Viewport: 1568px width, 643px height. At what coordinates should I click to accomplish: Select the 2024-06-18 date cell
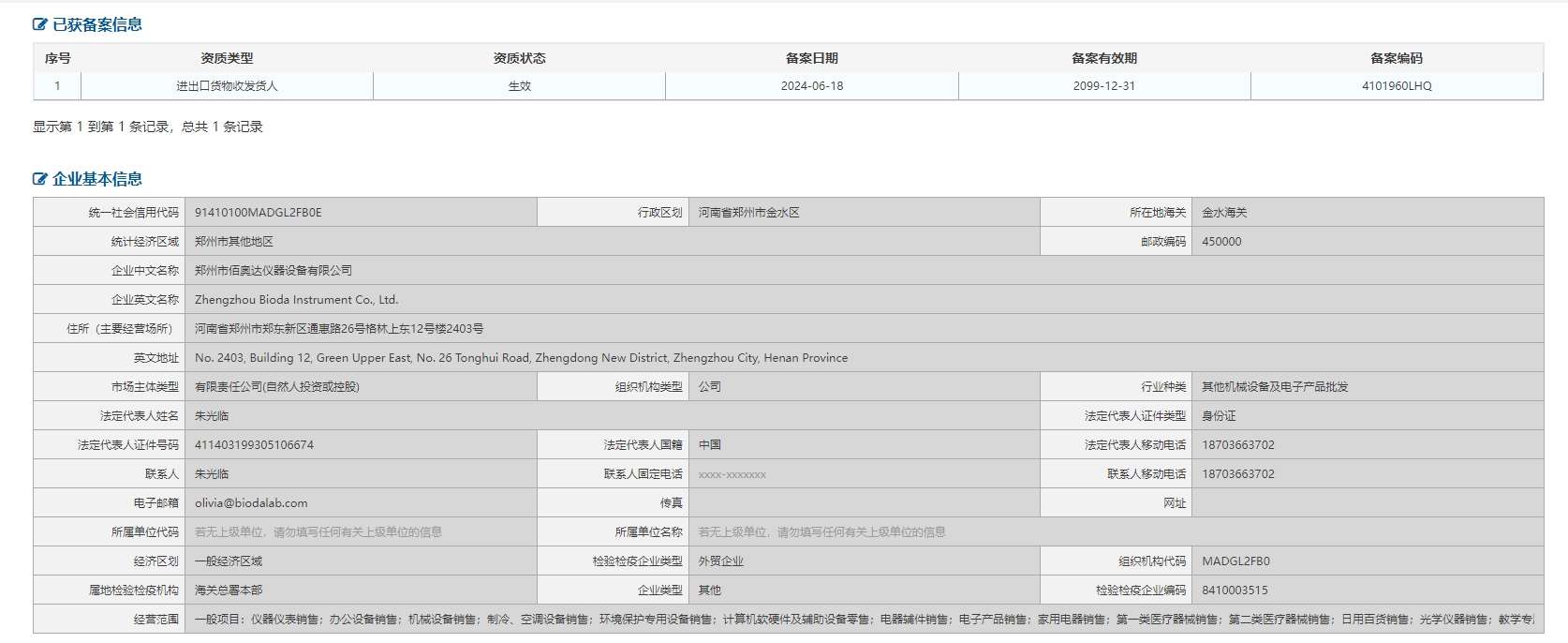pyautogui.click(x=812, y=86)
